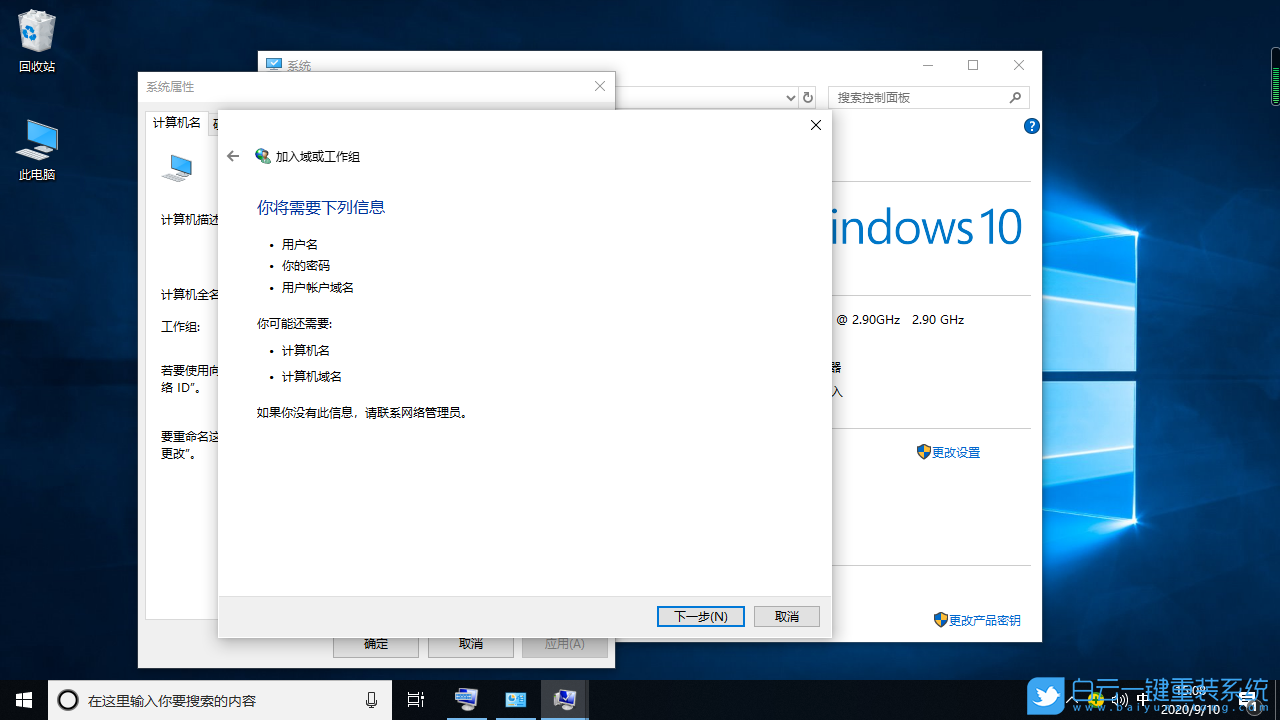Viewport: 1280px width, 720px height.
Task: Click the back arrow in 加入域或工作组 wizard
Action: point(232,156)
